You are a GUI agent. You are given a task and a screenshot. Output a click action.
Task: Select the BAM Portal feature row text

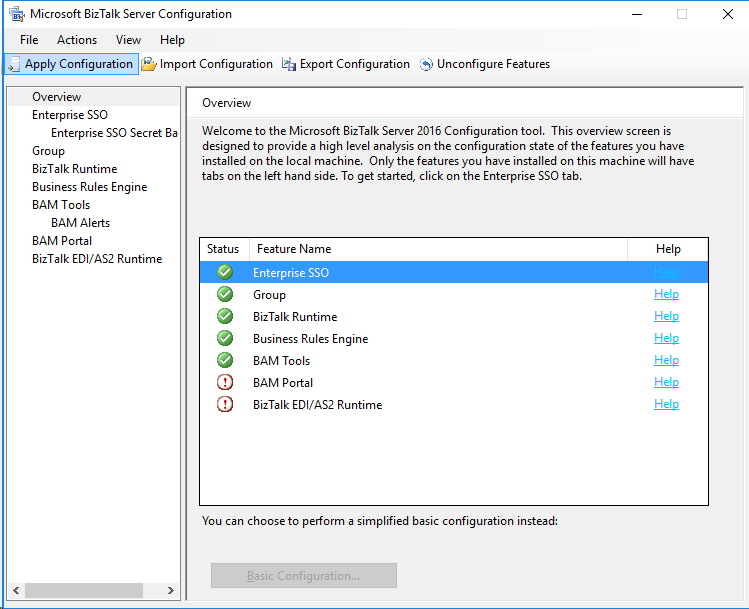coord(283,383)
